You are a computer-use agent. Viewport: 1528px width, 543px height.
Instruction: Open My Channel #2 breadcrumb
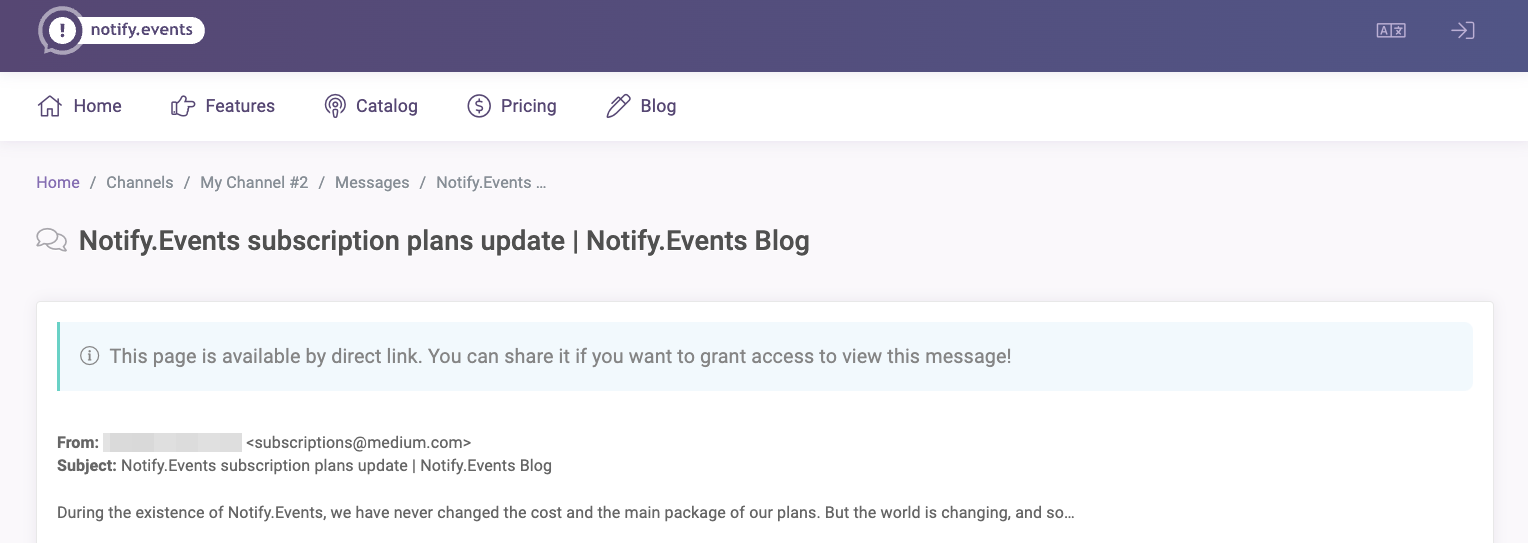coord(254,182)
